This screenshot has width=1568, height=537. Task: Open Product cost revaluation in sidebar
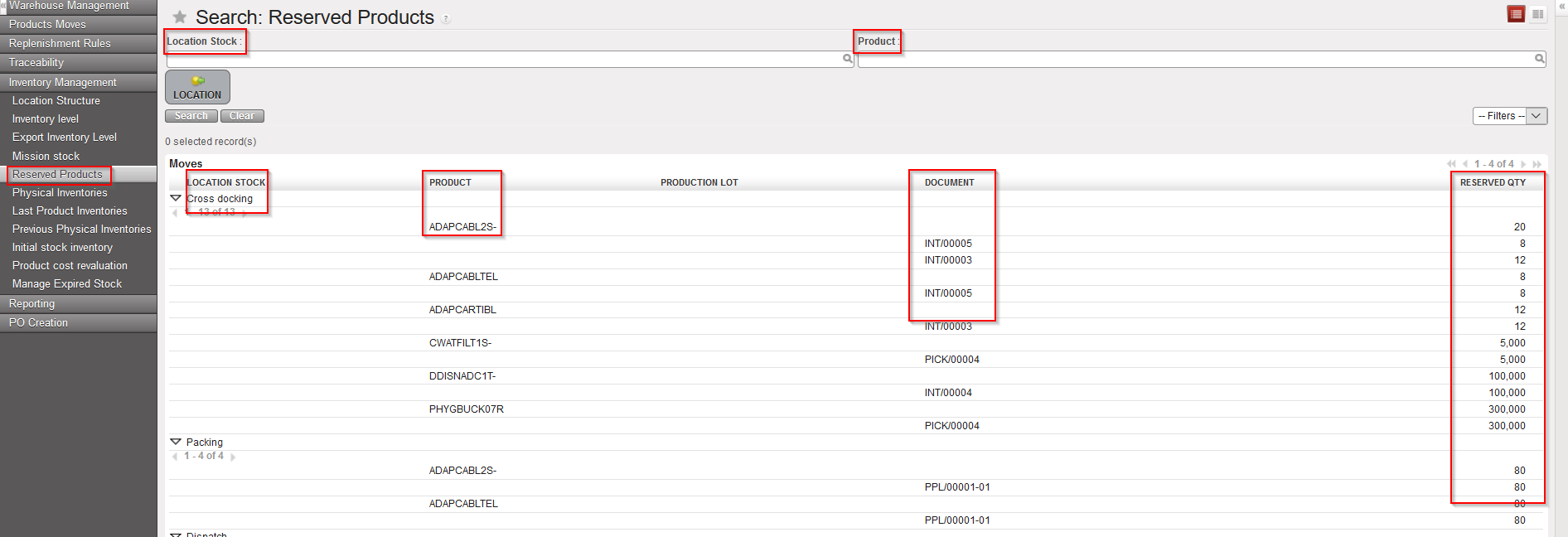tap(70, 265)
